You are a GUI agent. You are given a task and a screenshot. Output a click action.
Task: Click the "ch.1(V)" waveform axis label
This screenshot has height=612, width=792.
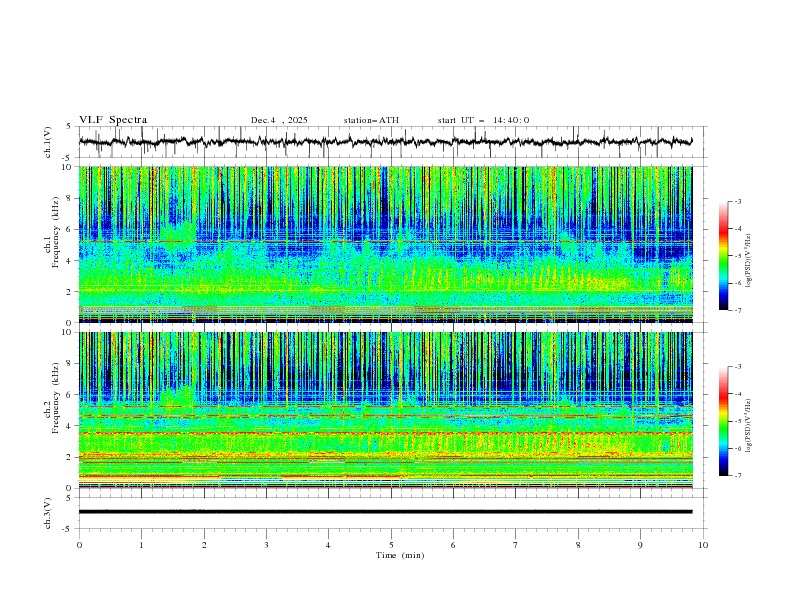[48, 142]
